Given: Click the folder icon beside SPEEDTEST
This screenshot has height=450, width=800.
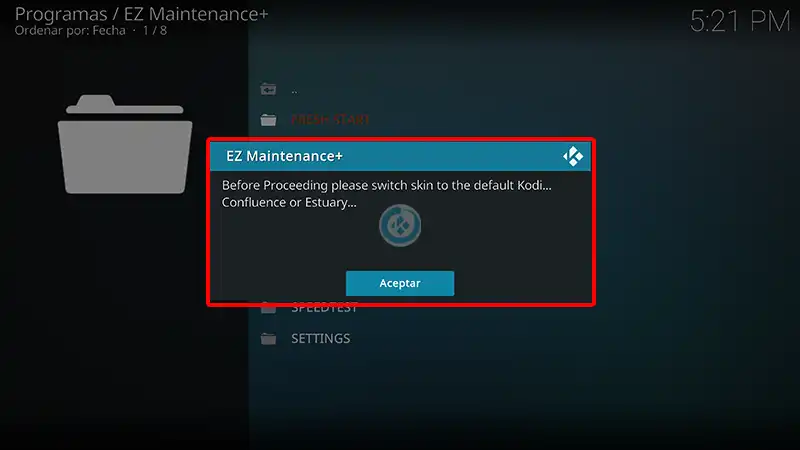Looking at the screenshot, I should pyautogui.click(x=268, y=309).
